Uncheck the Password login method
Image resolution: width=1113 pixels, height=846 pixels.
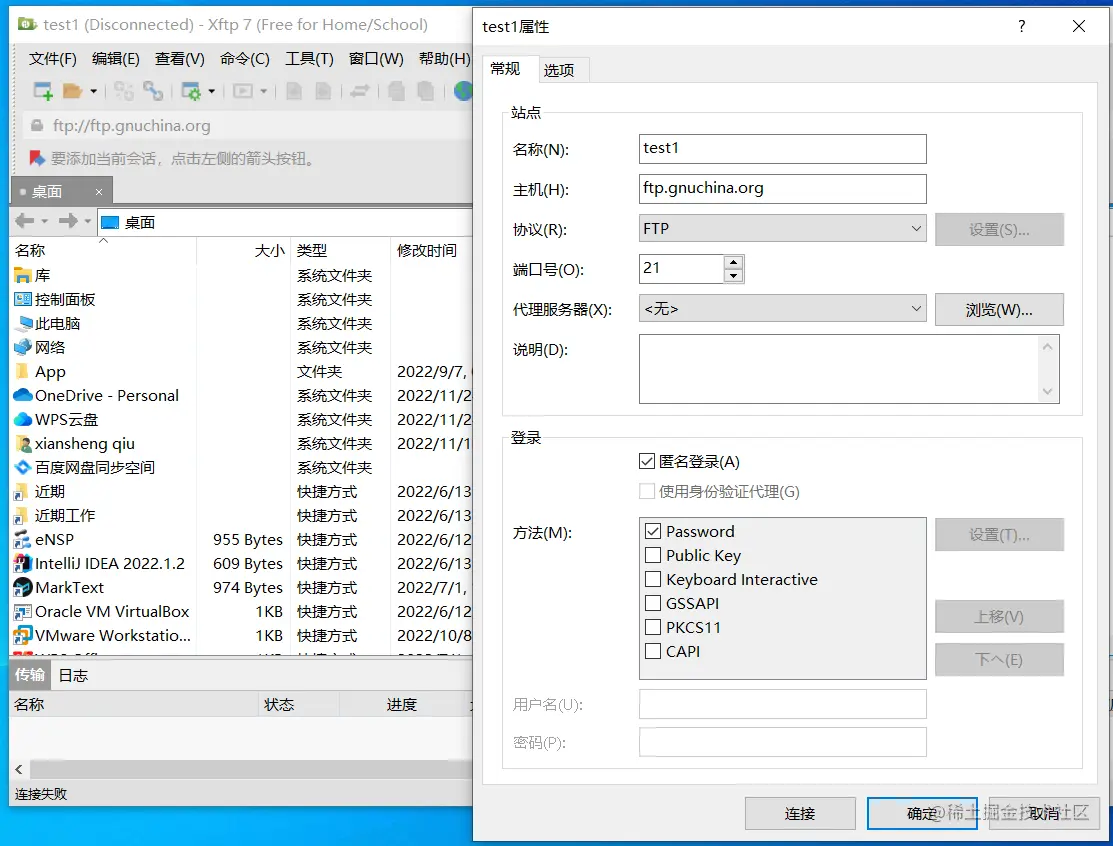click(x=654, y=531)
